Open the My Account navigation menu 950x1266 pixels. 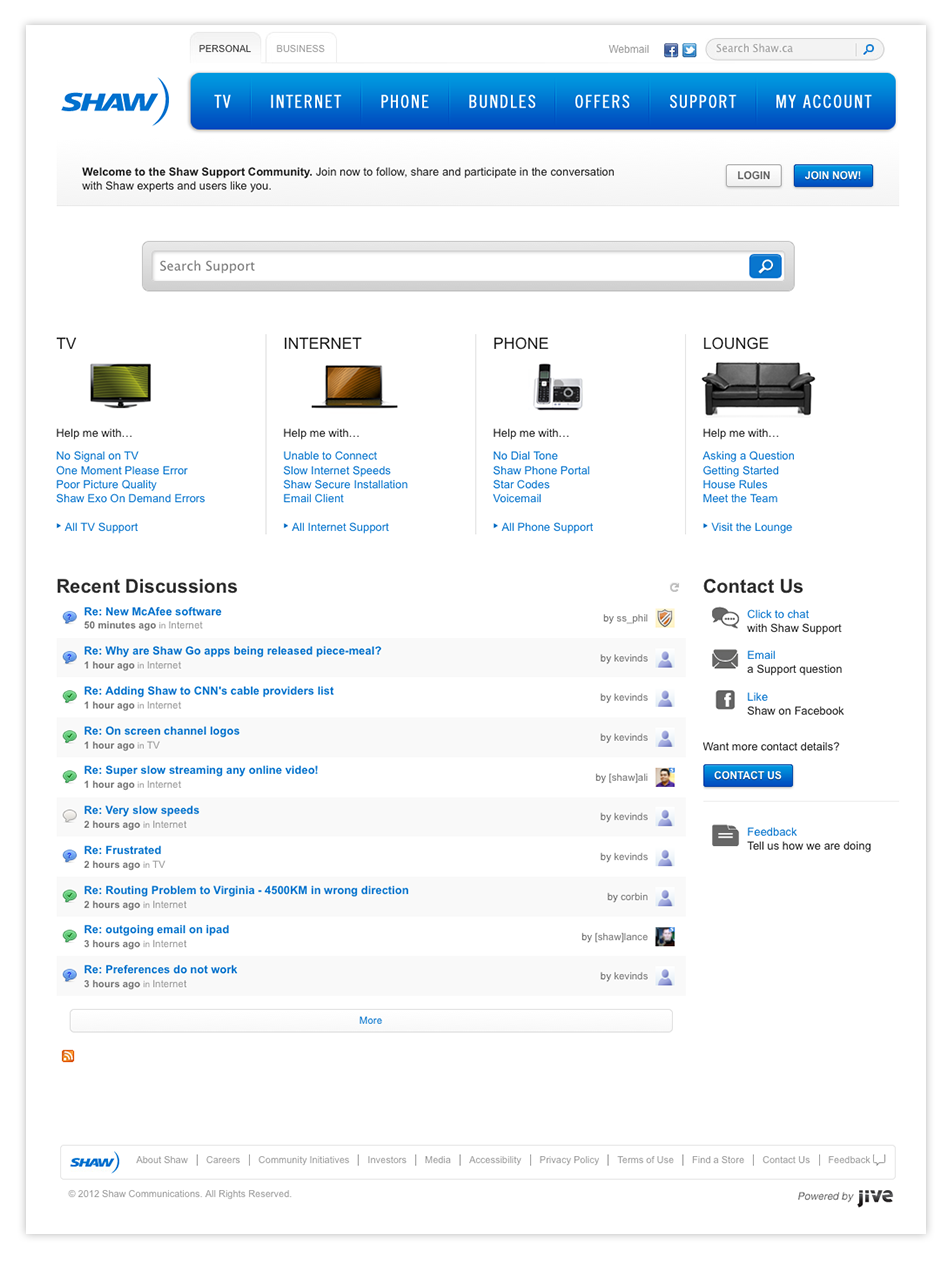824,101
